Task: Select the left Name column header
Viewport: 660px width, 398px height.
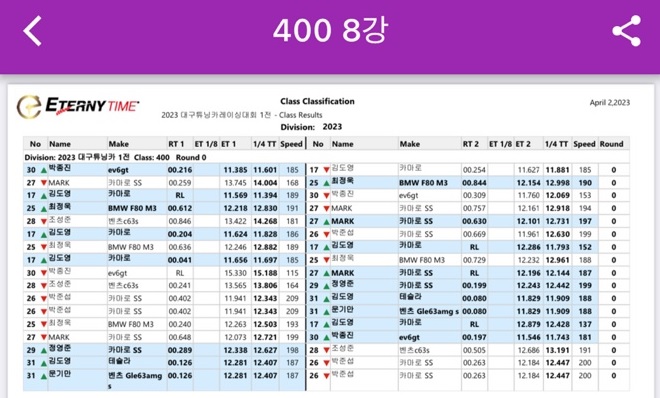Action: click(60, 144)
